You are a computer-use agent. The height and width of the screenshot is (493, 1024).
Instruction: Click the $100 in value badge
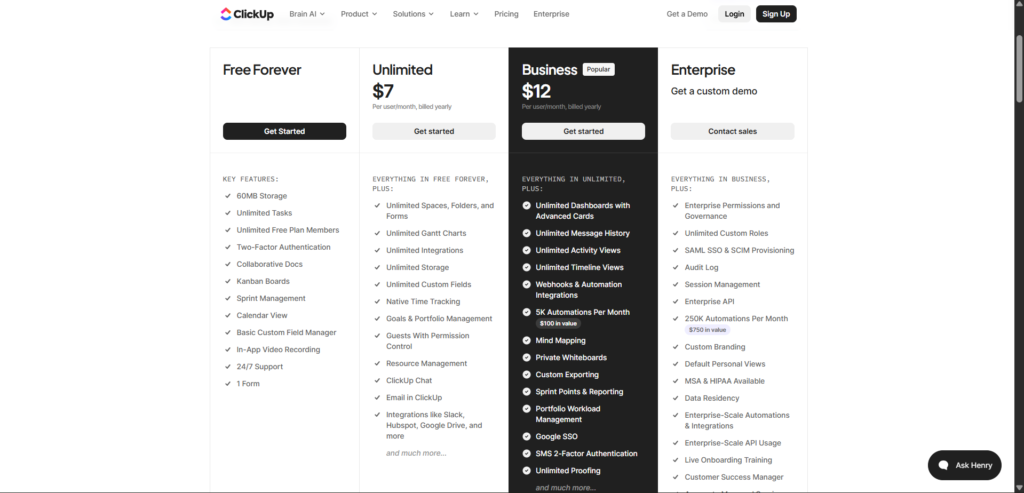[558, 323]
